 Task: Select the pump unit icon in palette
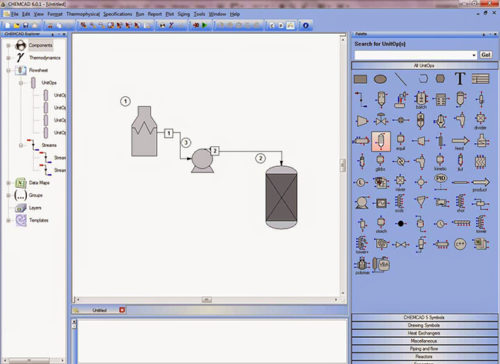(x=361, y=202)
